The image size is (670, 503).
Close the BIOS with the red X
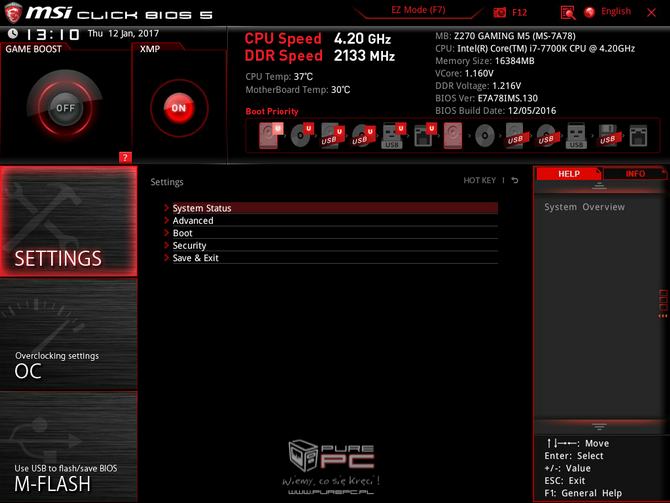click(x=651, y=12)
